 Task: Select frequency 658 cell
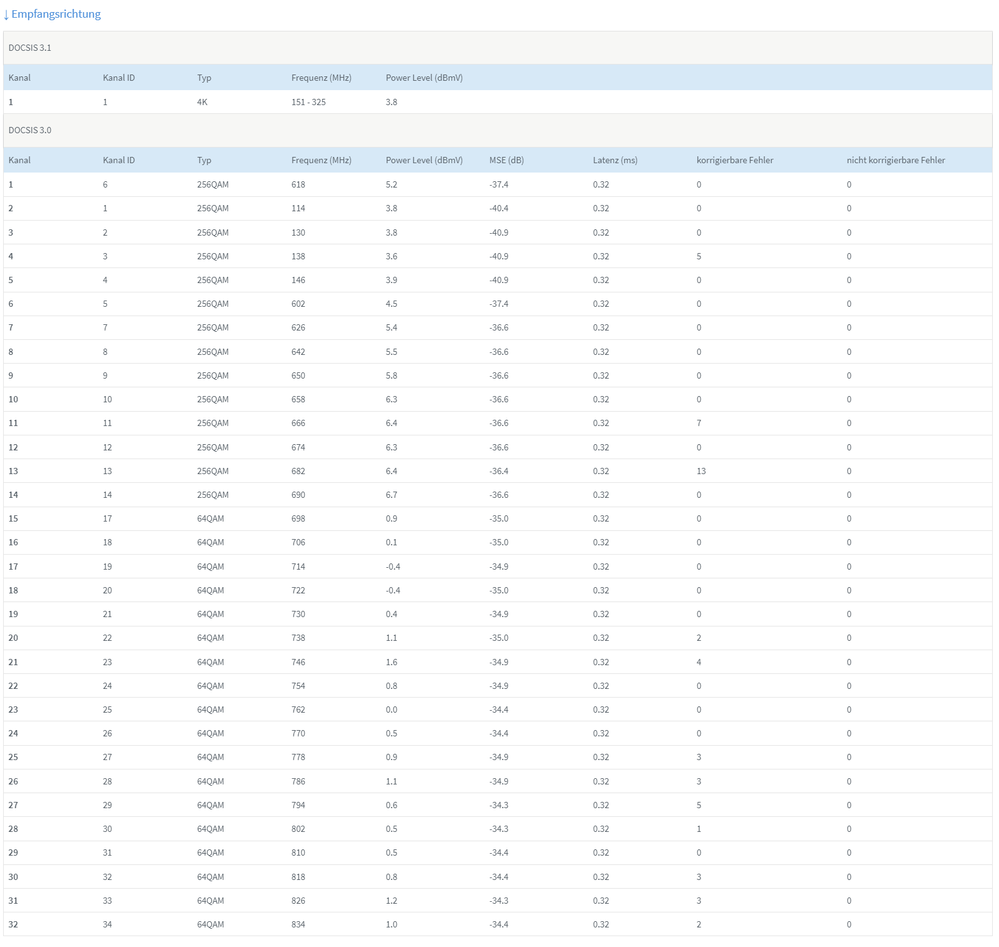298,400
